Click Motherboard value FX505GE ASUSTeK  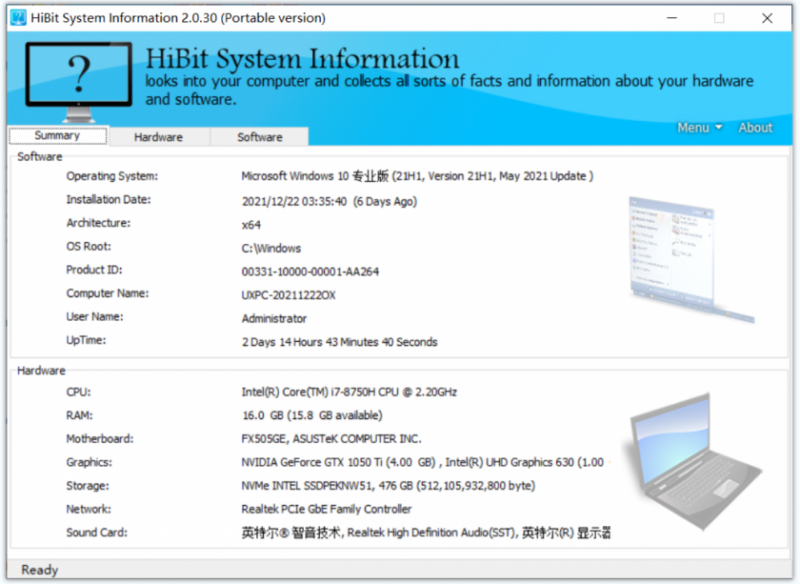[x=331, y=439]
